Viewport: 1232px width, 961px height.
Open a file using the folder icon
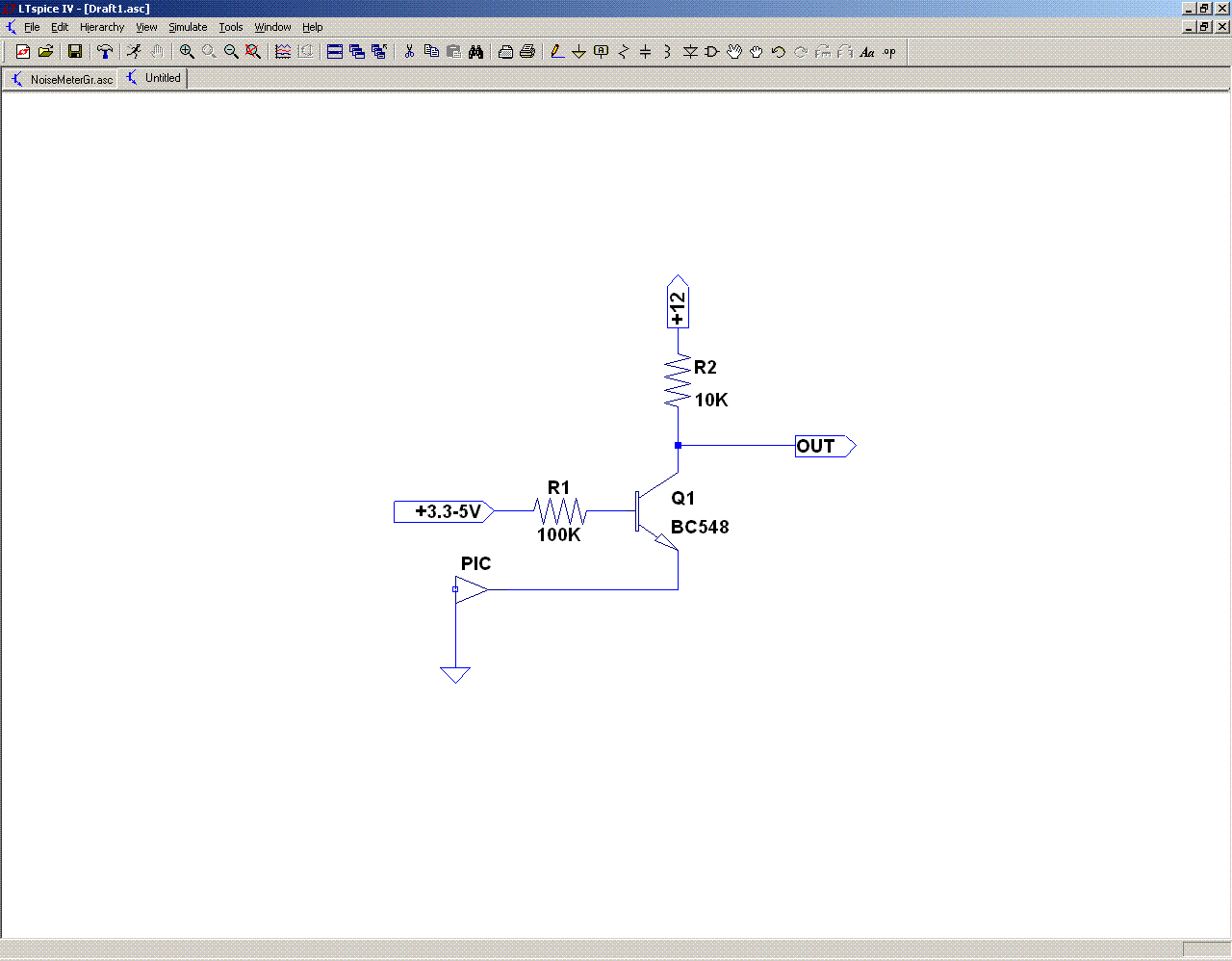(45, 52)
